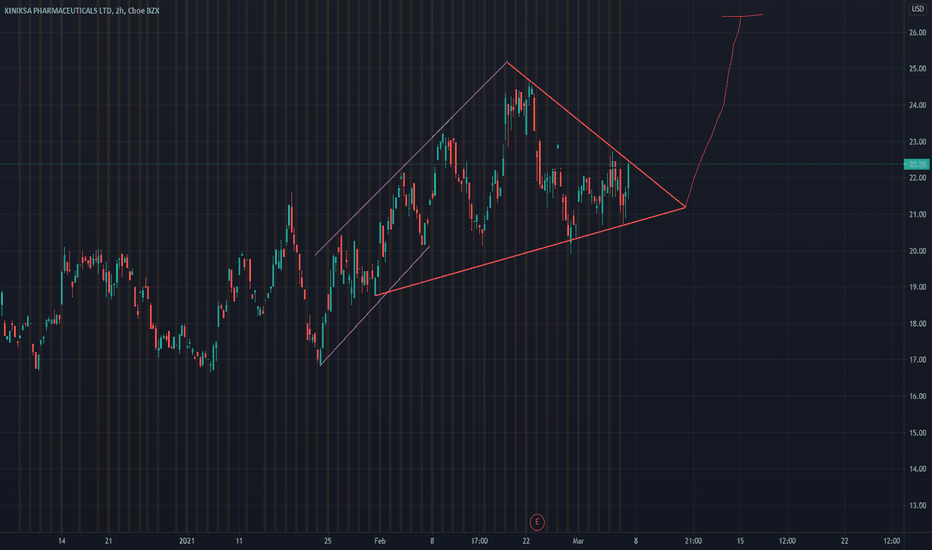
Task: Click the Mar month label on time axis
Action: point(578,541)
